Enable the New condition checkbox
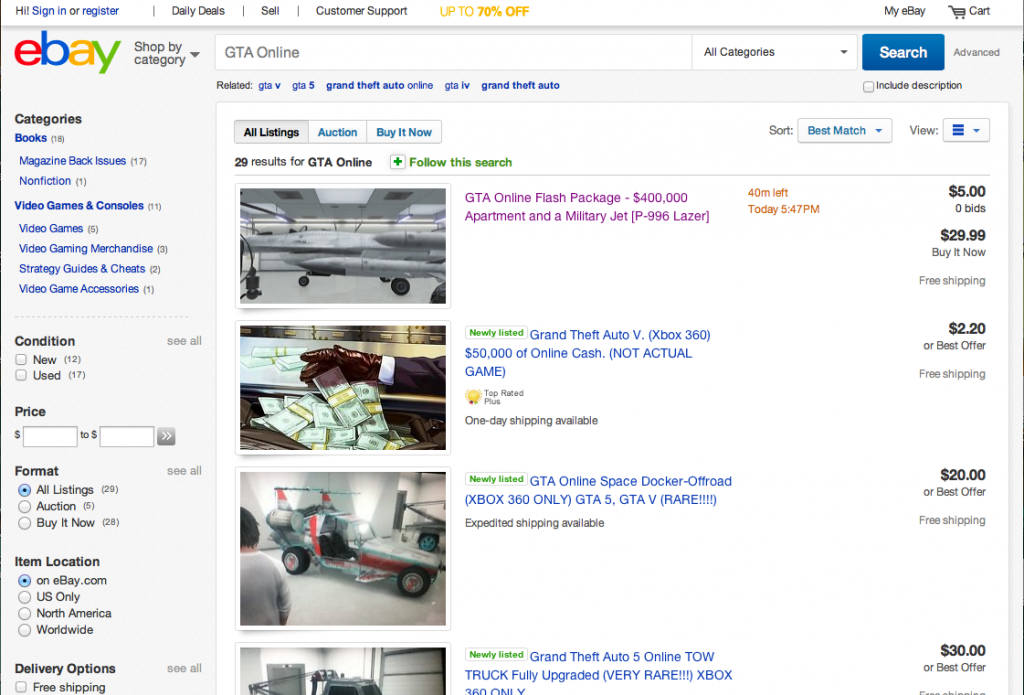1024x695 pixels. coord(21,359)
